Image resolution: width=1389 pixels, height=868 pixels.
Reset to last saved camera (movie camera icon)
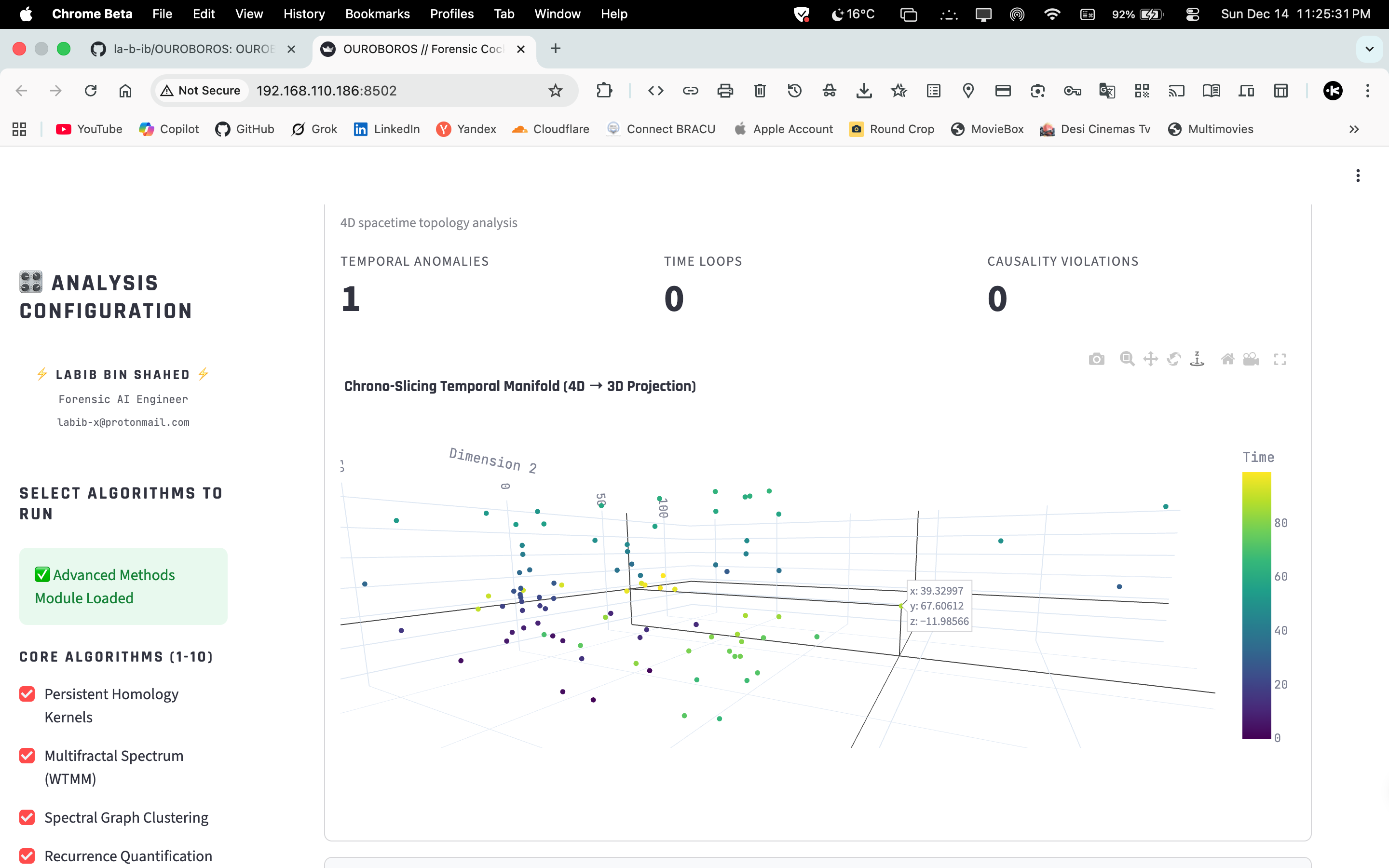coord(1251,359)
